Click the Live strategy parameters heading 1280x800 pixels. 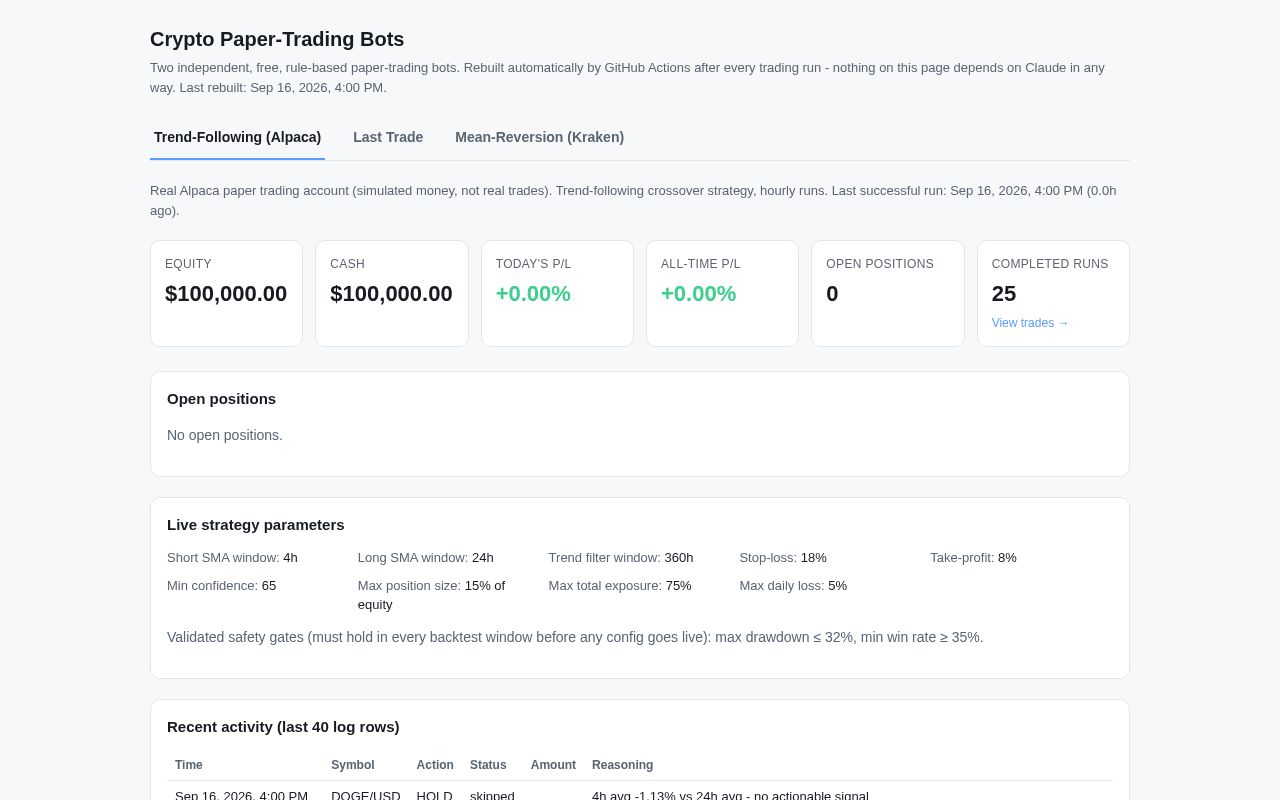(x=256, y=524)
